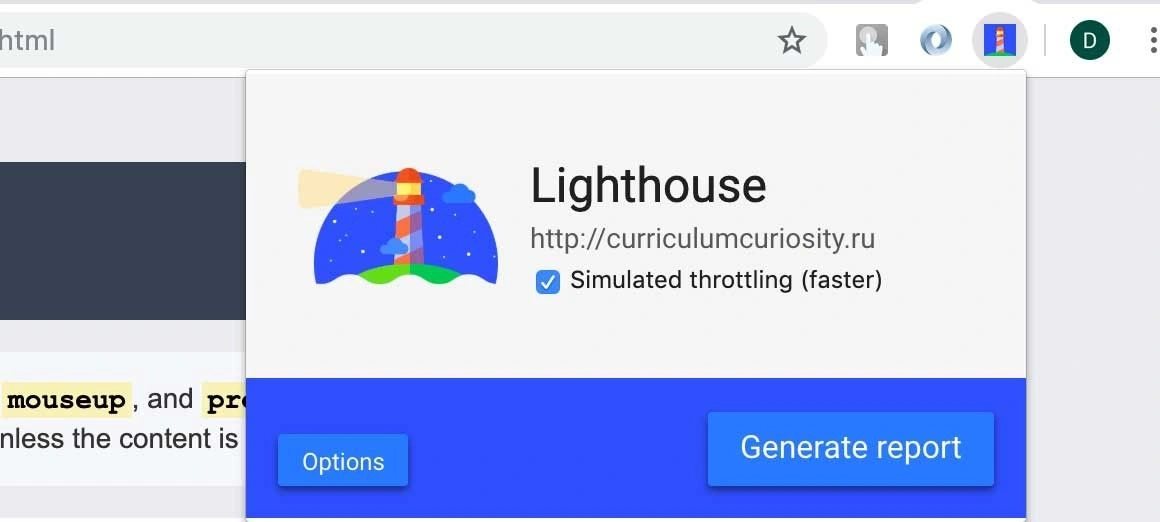Screen dimensions: 1160x522
Task: Click the highlighted mouseup code word
Action: click(x=67, y=401)
